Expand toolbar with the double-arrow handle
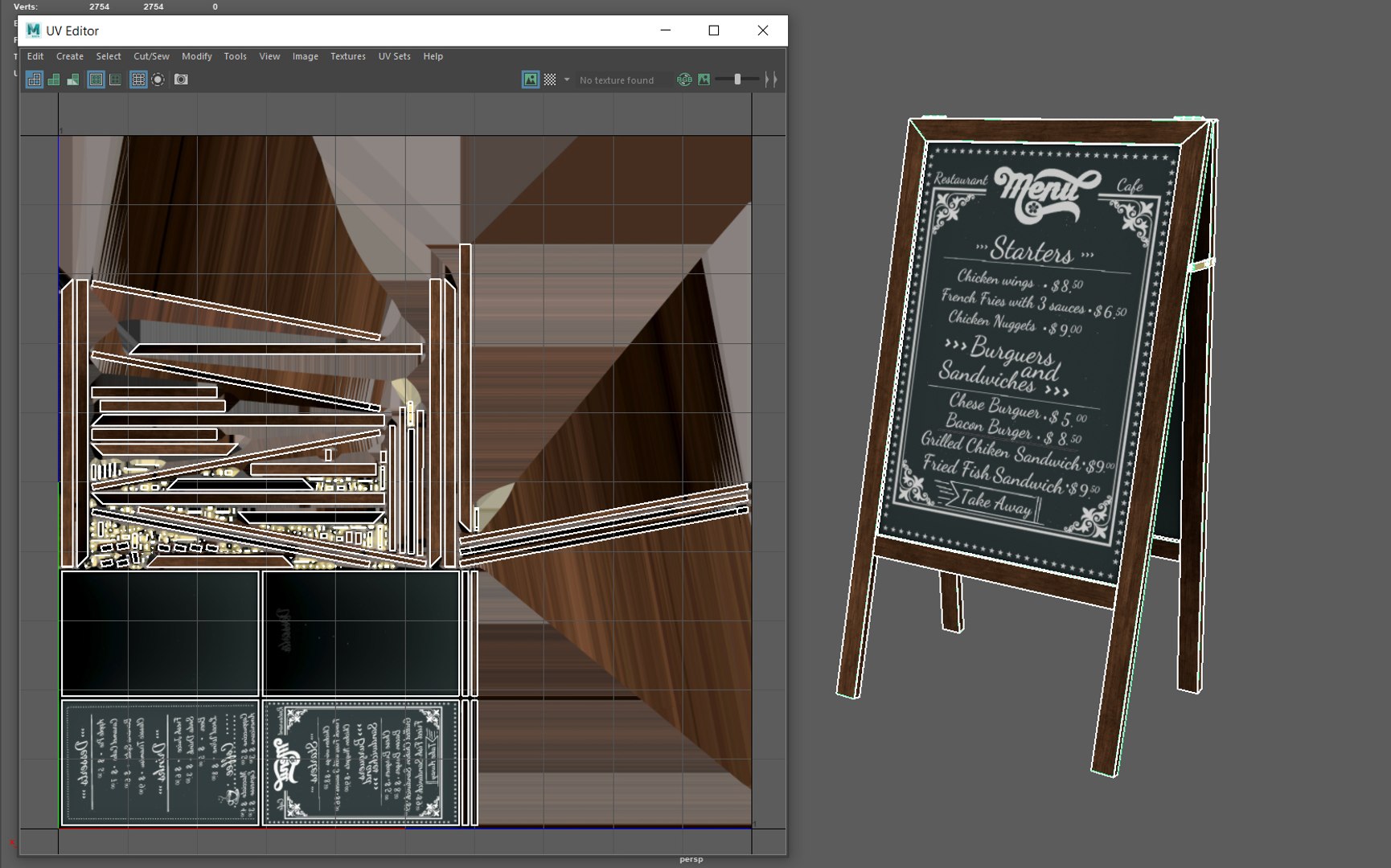 (x=771, y=80)
